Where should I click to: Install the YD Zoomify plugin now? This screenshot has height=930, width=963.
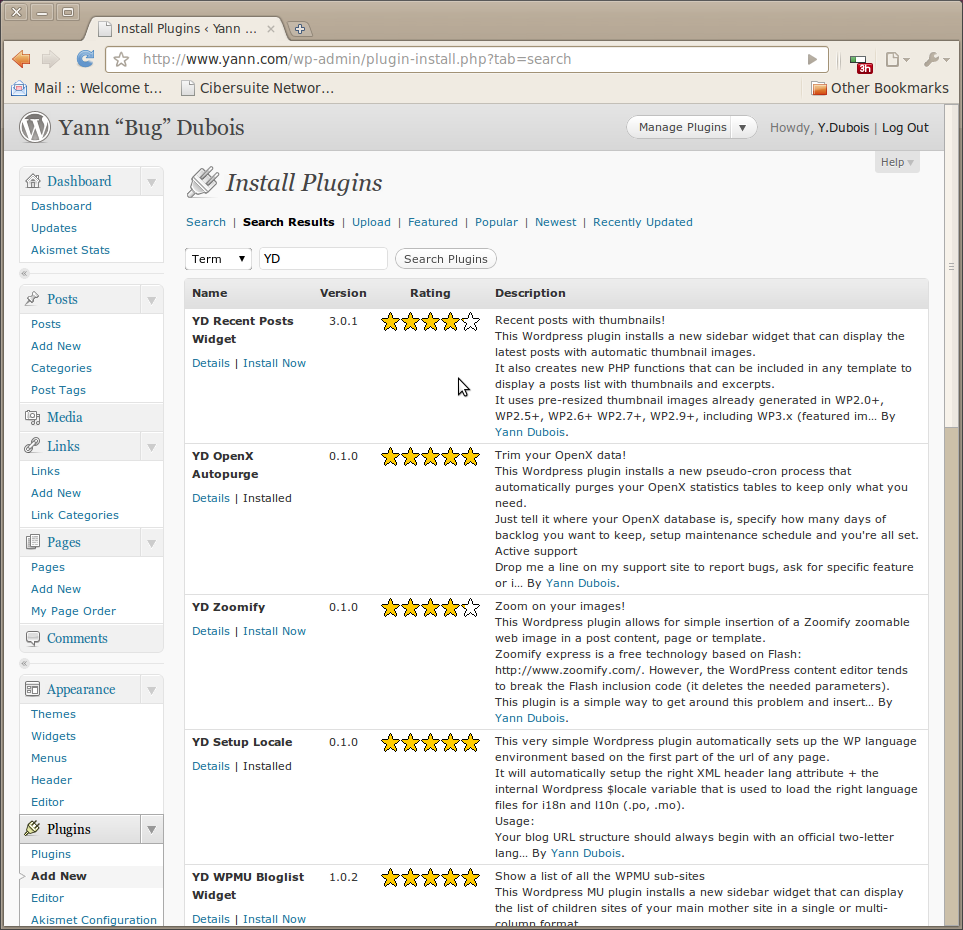(x=275, y=631)
